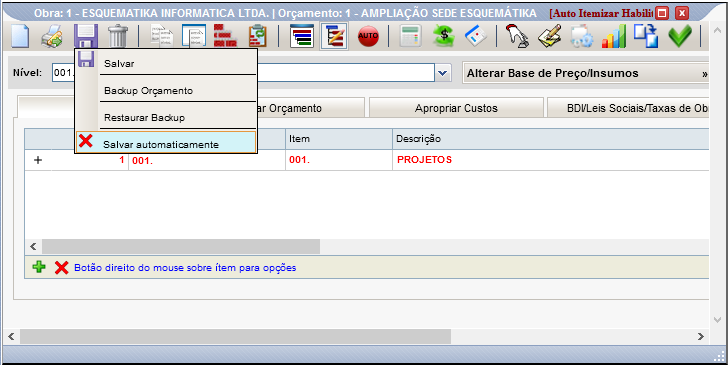Open the colored bar chart icon
Viewport: 728px width, 365px height.
(x=614, y=36)
